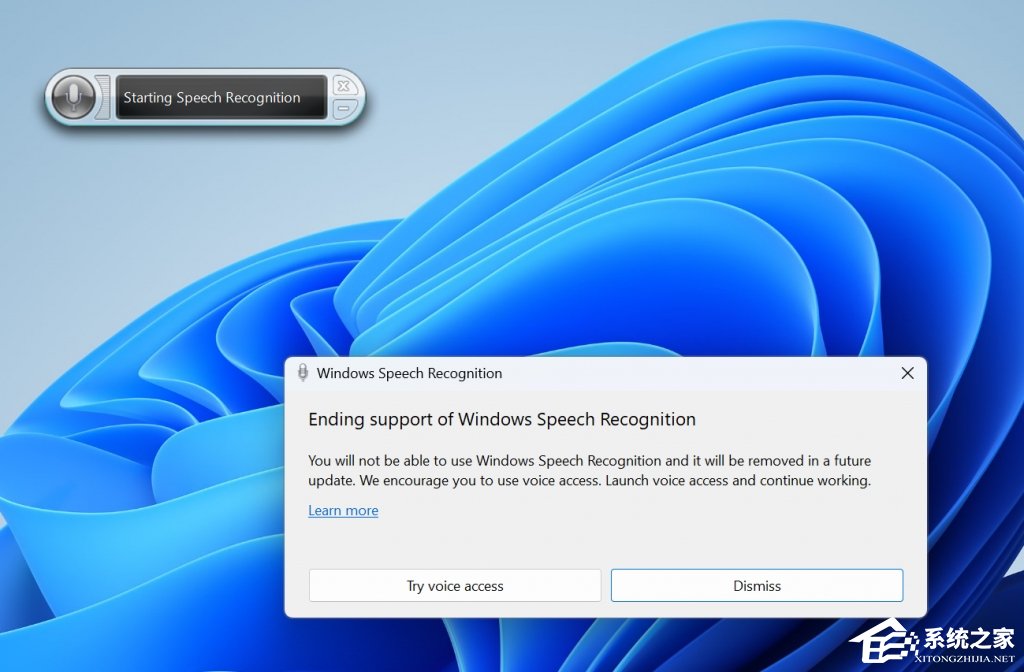Close the Windows Speech Recognition dialog
The height and width of the screenshot is (672, 1024).
coord(907,373)
